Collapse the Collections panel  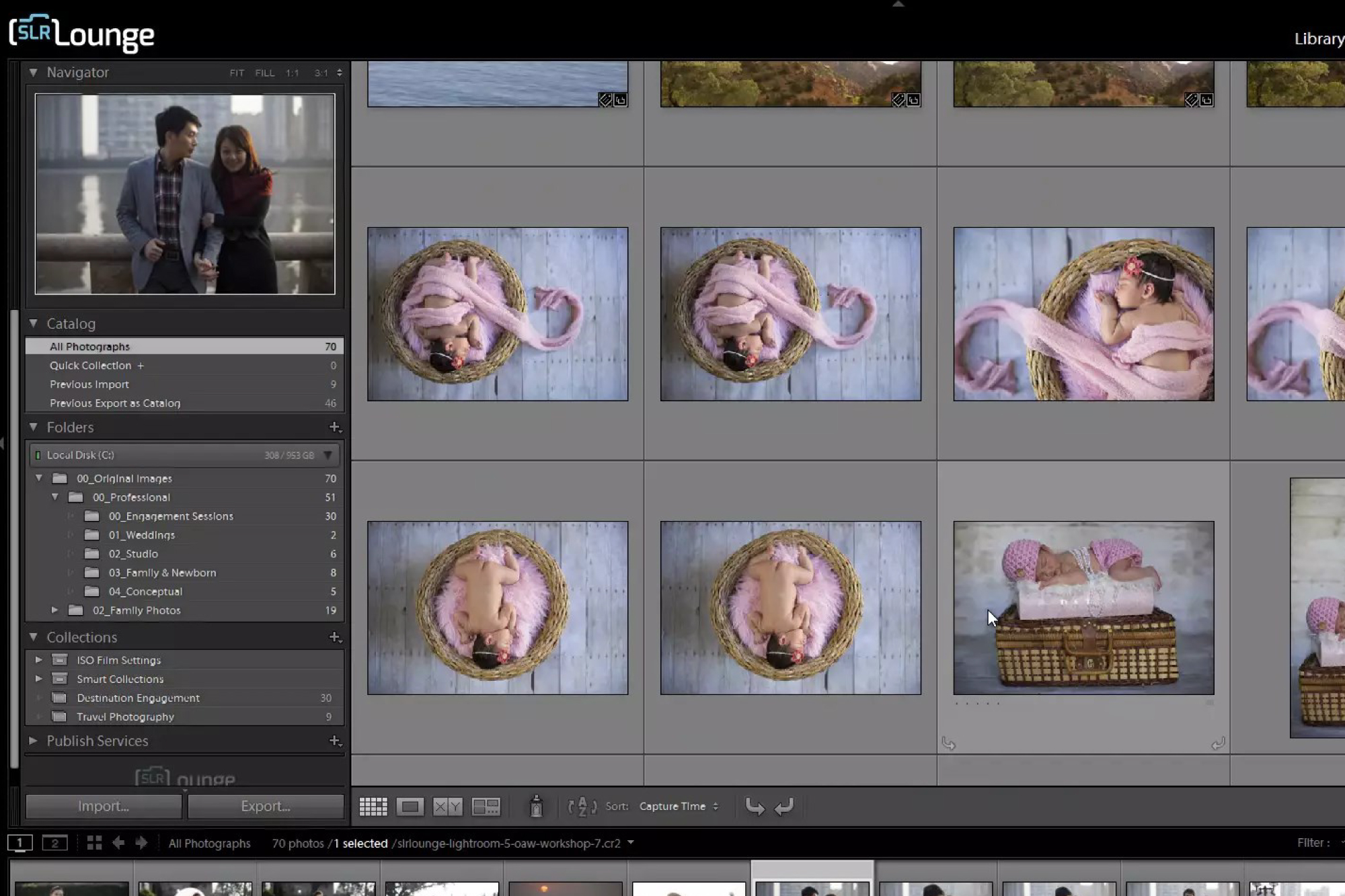click(x=33, y=637)
